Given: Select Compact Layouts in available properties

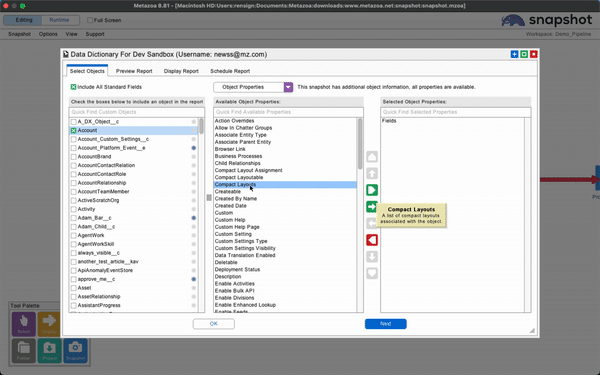Looking at the screenshot, I should pyautogui.click(x=285, y=185).
